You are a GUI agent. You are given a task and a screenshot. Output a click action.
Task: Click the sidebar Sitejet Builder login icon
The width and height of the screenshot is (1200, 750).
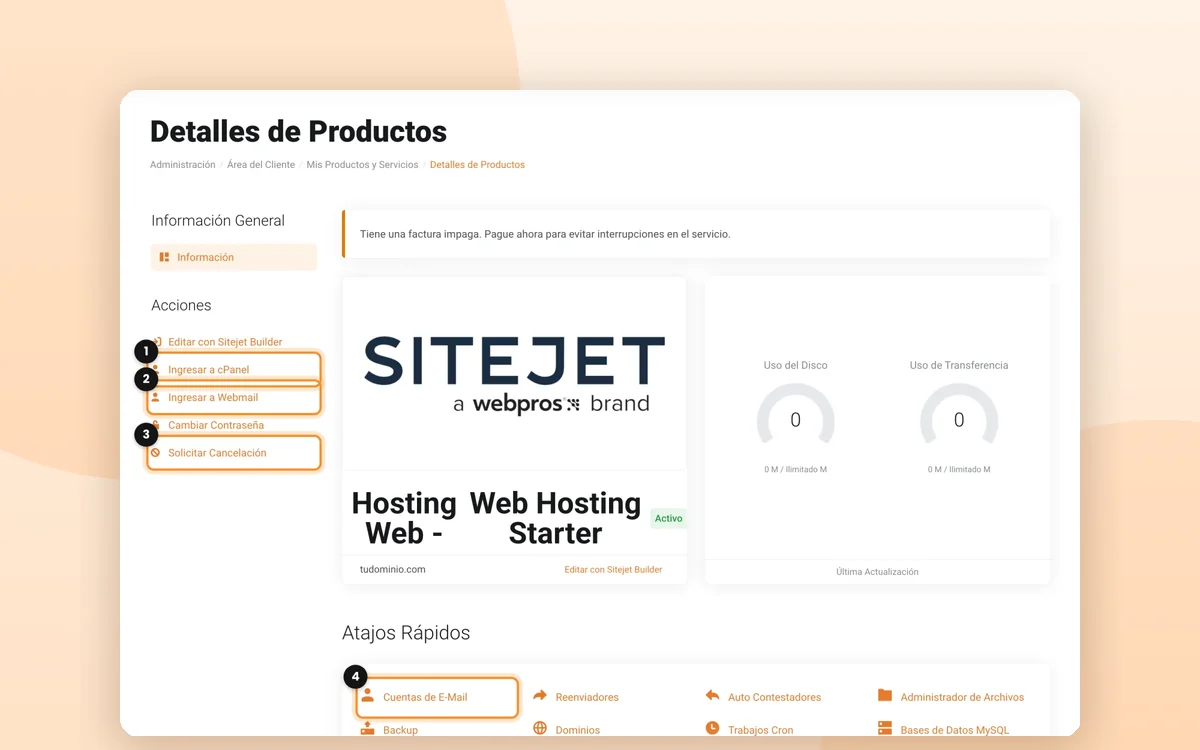pos(157,342)
